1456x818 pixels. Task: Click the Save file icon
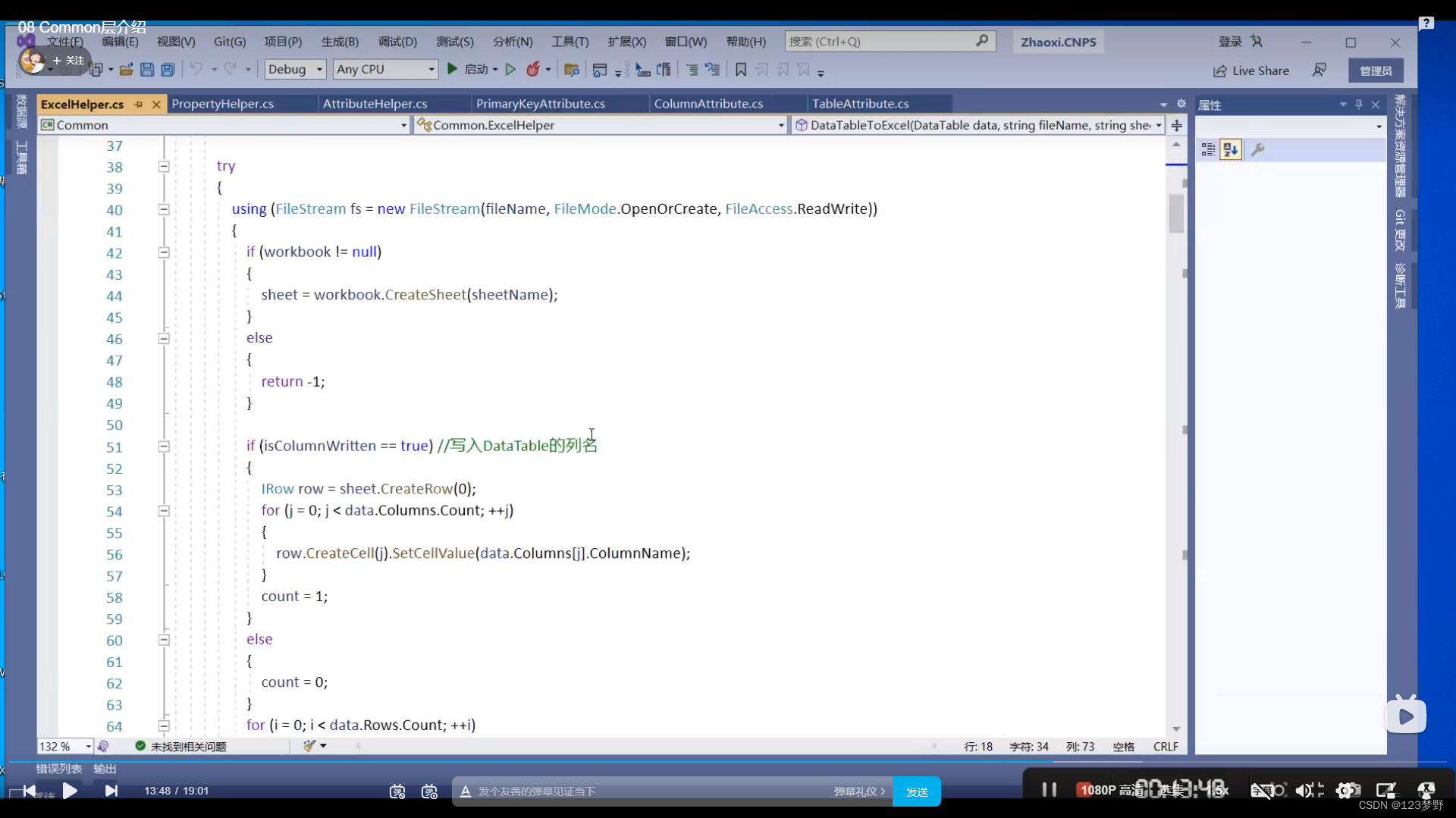point(147,70)
